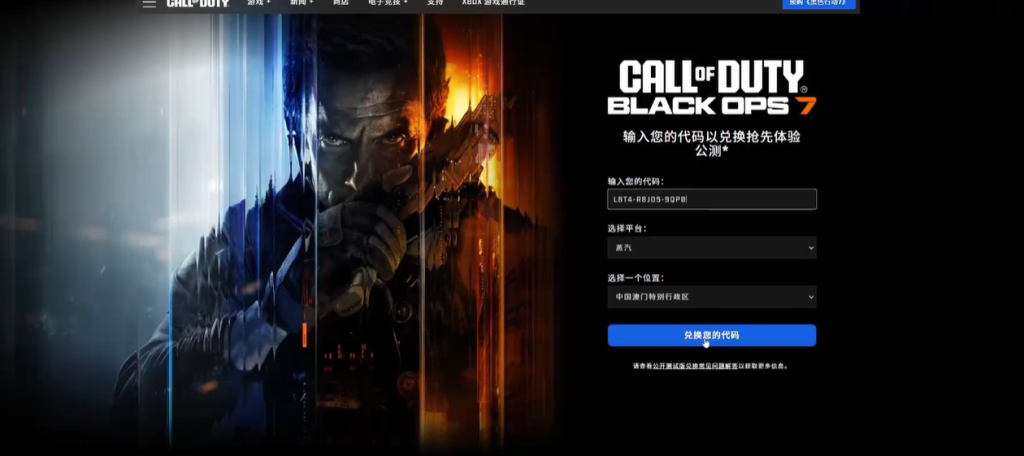
Task: Click the chevron arrow on region dropdown
Action: coord(809,297)
